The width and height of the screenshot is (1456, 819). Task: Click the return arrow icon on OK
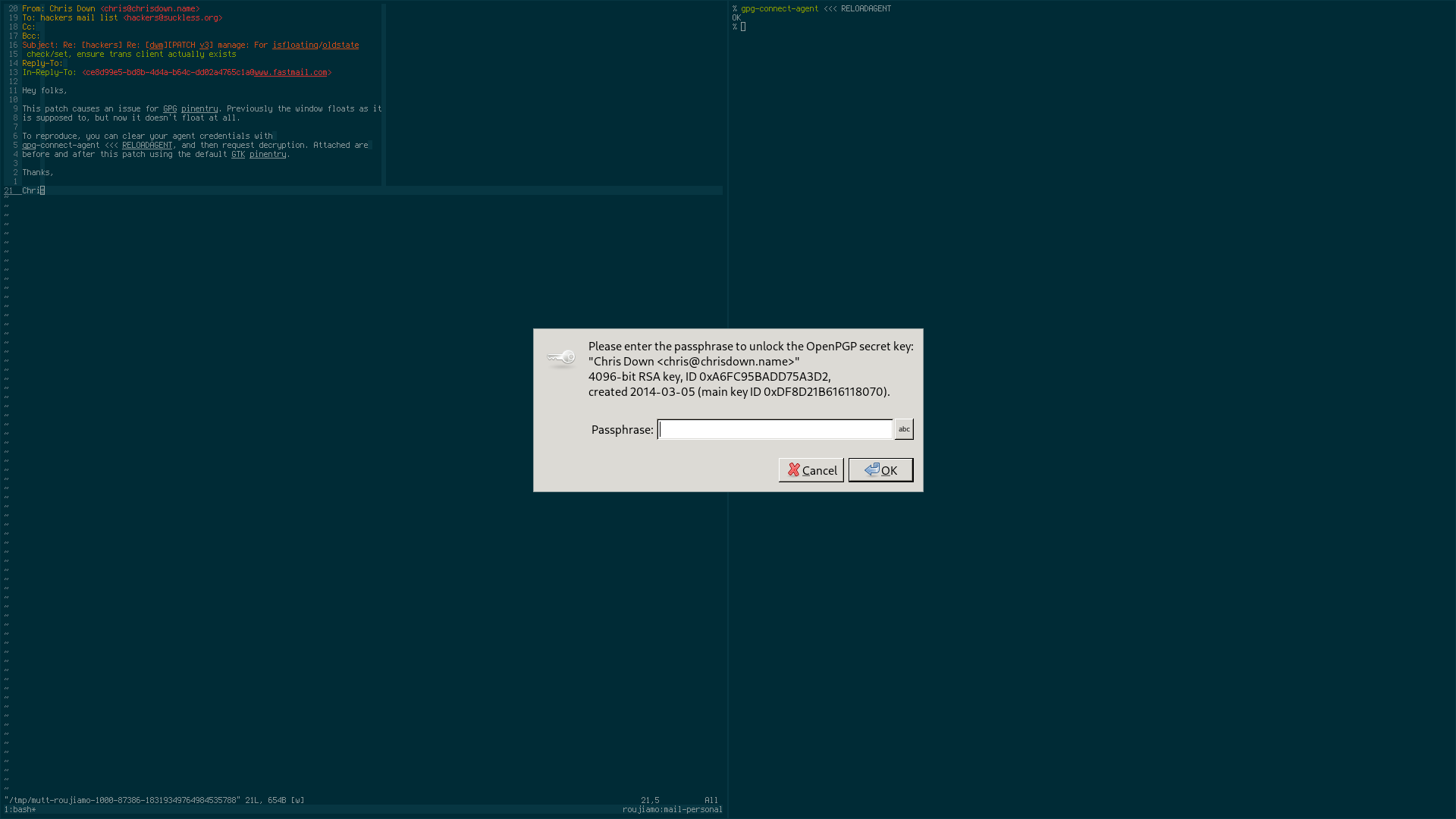click(x=871, y=470)
